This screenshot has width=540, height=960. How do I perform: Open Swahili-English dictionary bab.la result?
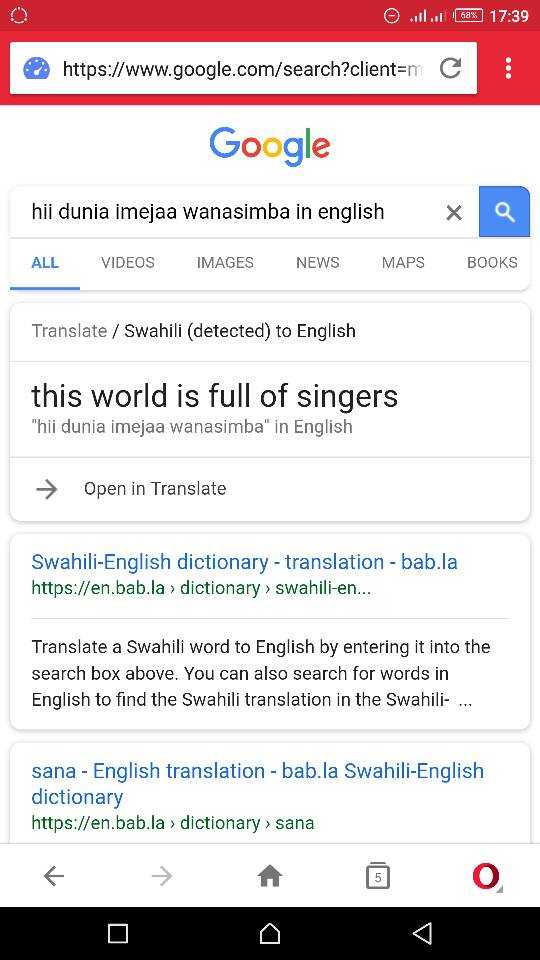click(x=244, y=562)
